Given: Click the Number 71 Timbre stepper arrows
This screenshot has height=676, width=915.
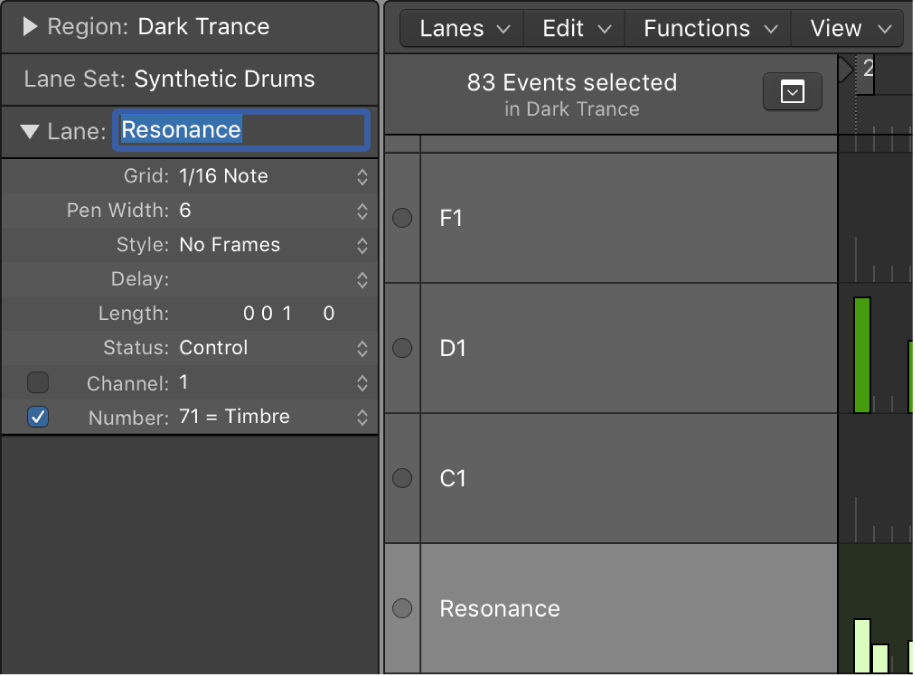Looking at the screenshot, I should [x=362, y=417].
